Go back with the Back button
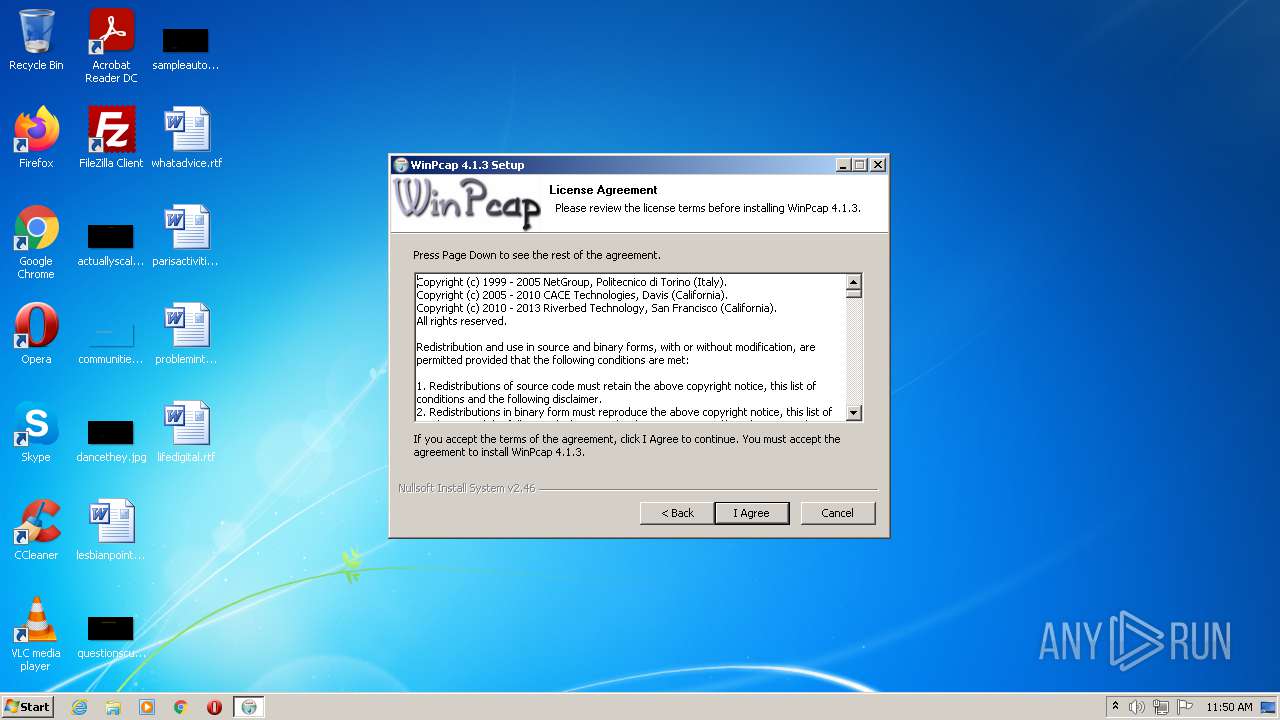The width and height of the screenshot is (1280, 720). click(x=677, y=513)
